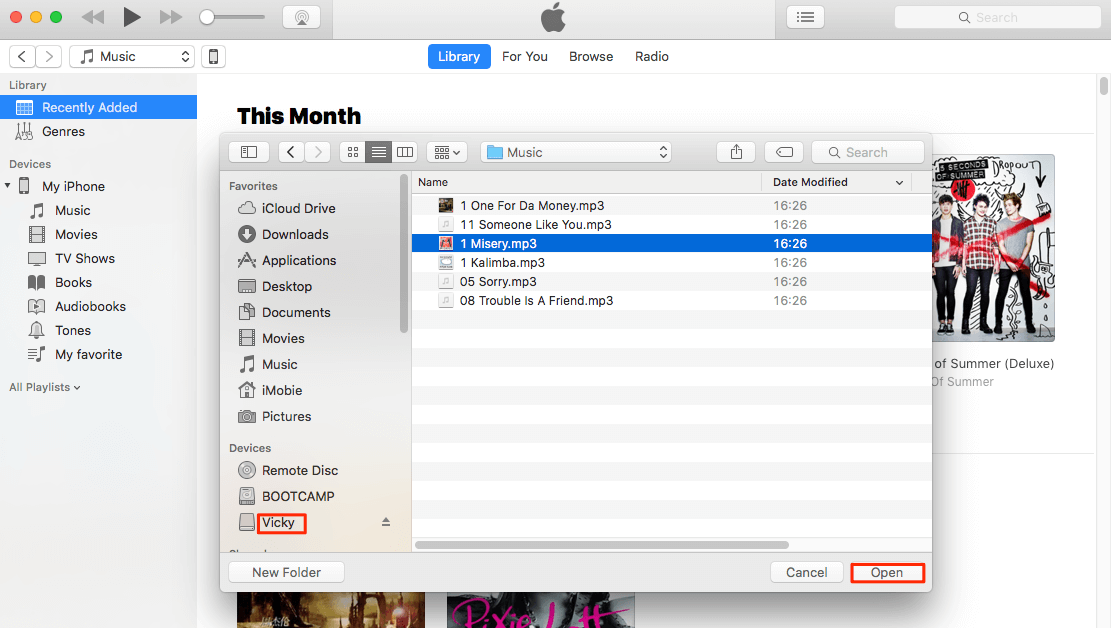1111x628 pixels.
Task: Click the New Folder button
Action: click(285, 571)
